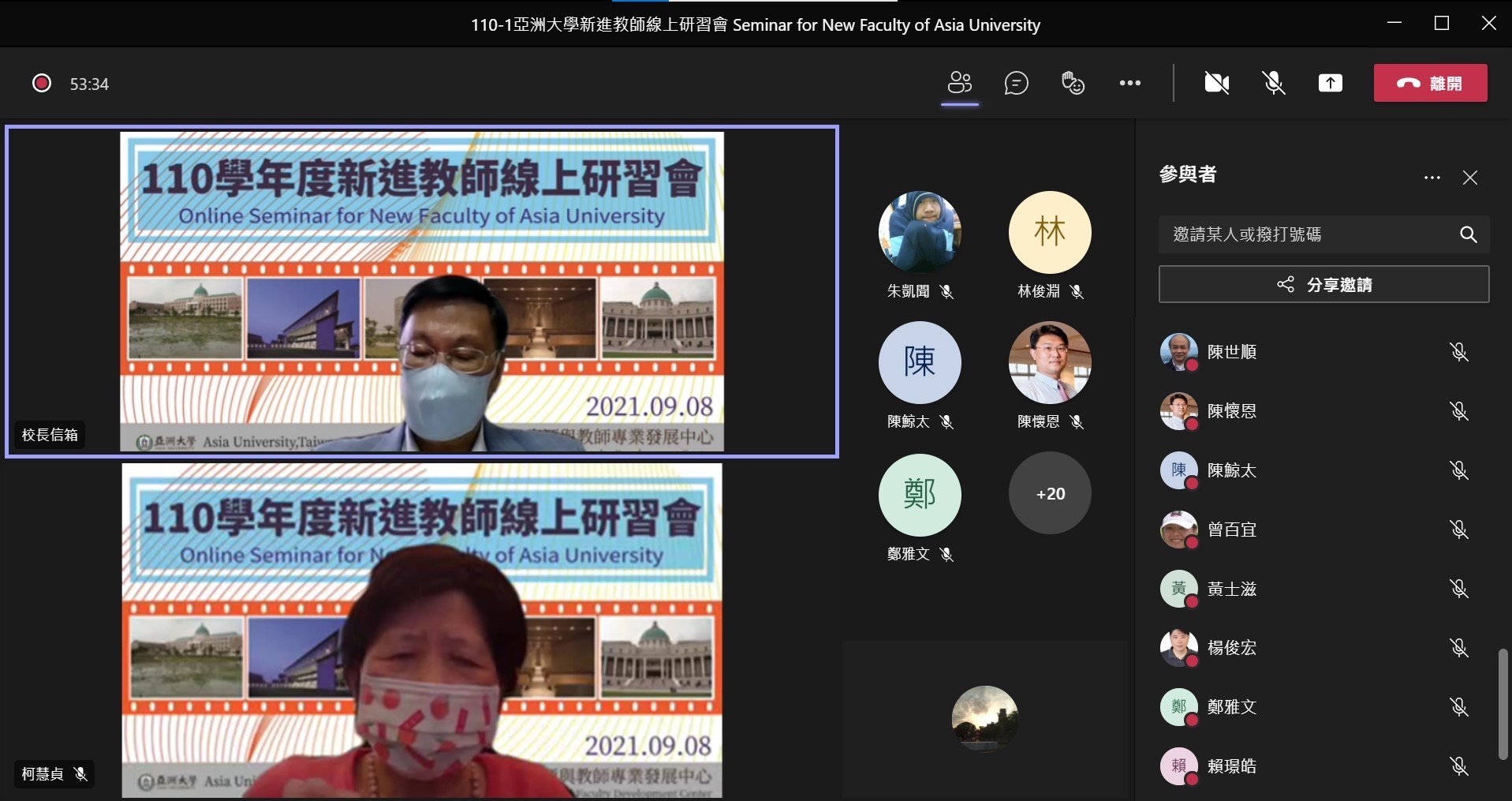Click 曾百宜 avatar in participants list

[1179, 530]
